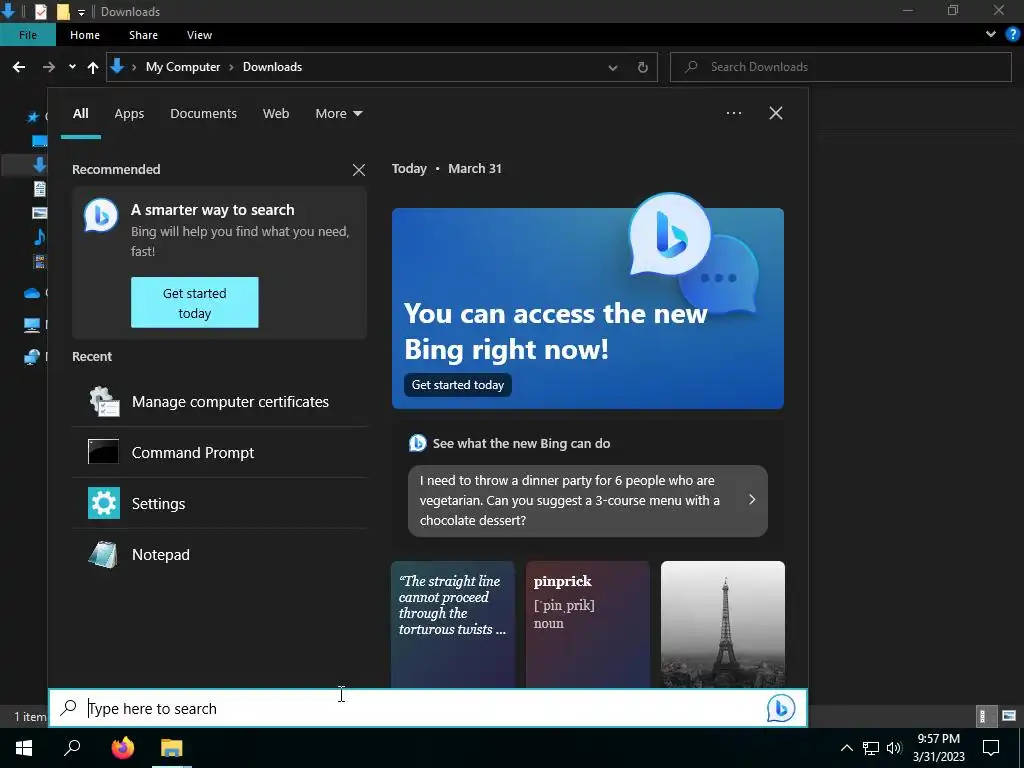Viewport: 1024px width, 768px height.
Task: Open the volume control in system tray
Action: coord(894,748)
